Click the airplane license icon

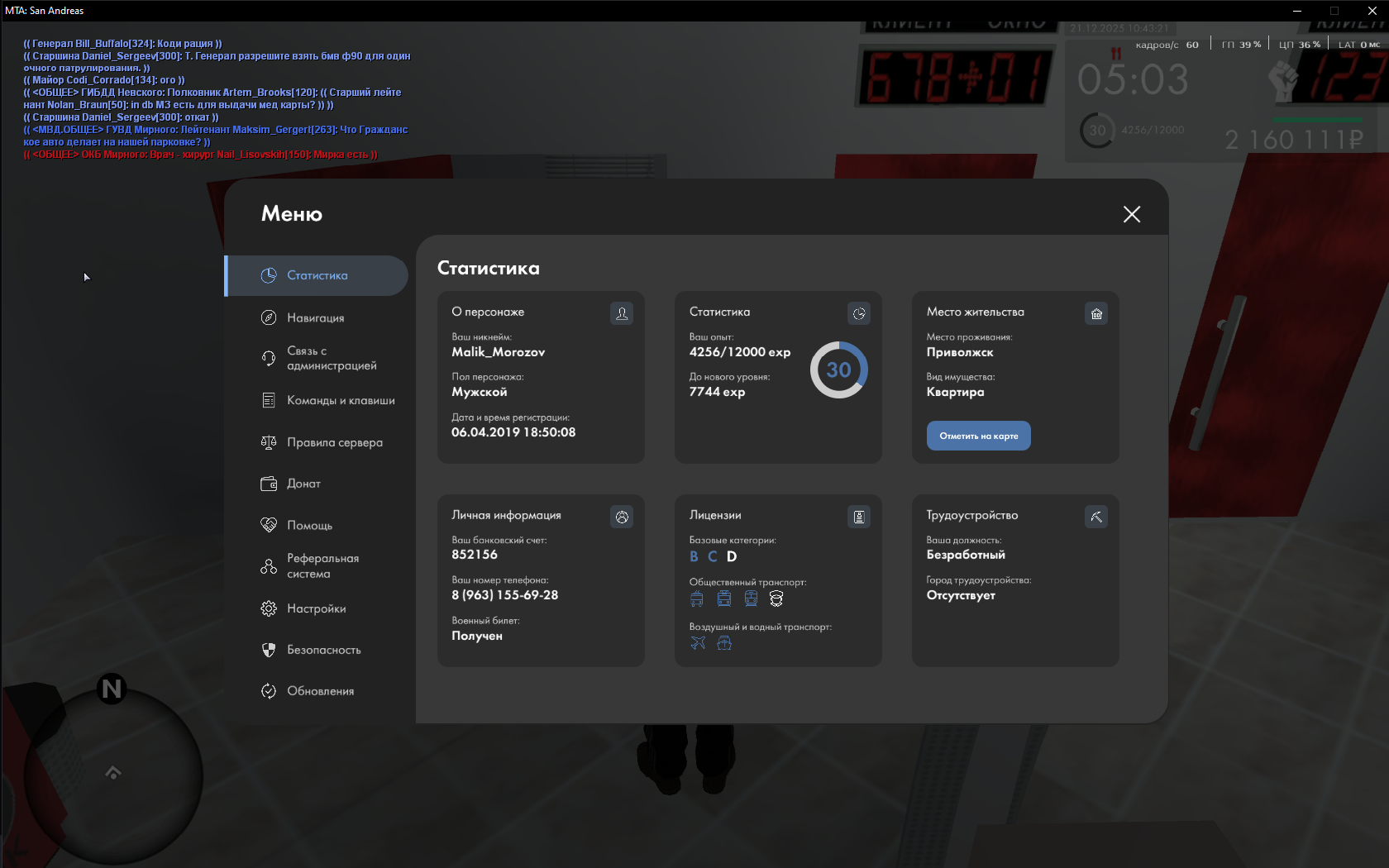pos(698,643)
